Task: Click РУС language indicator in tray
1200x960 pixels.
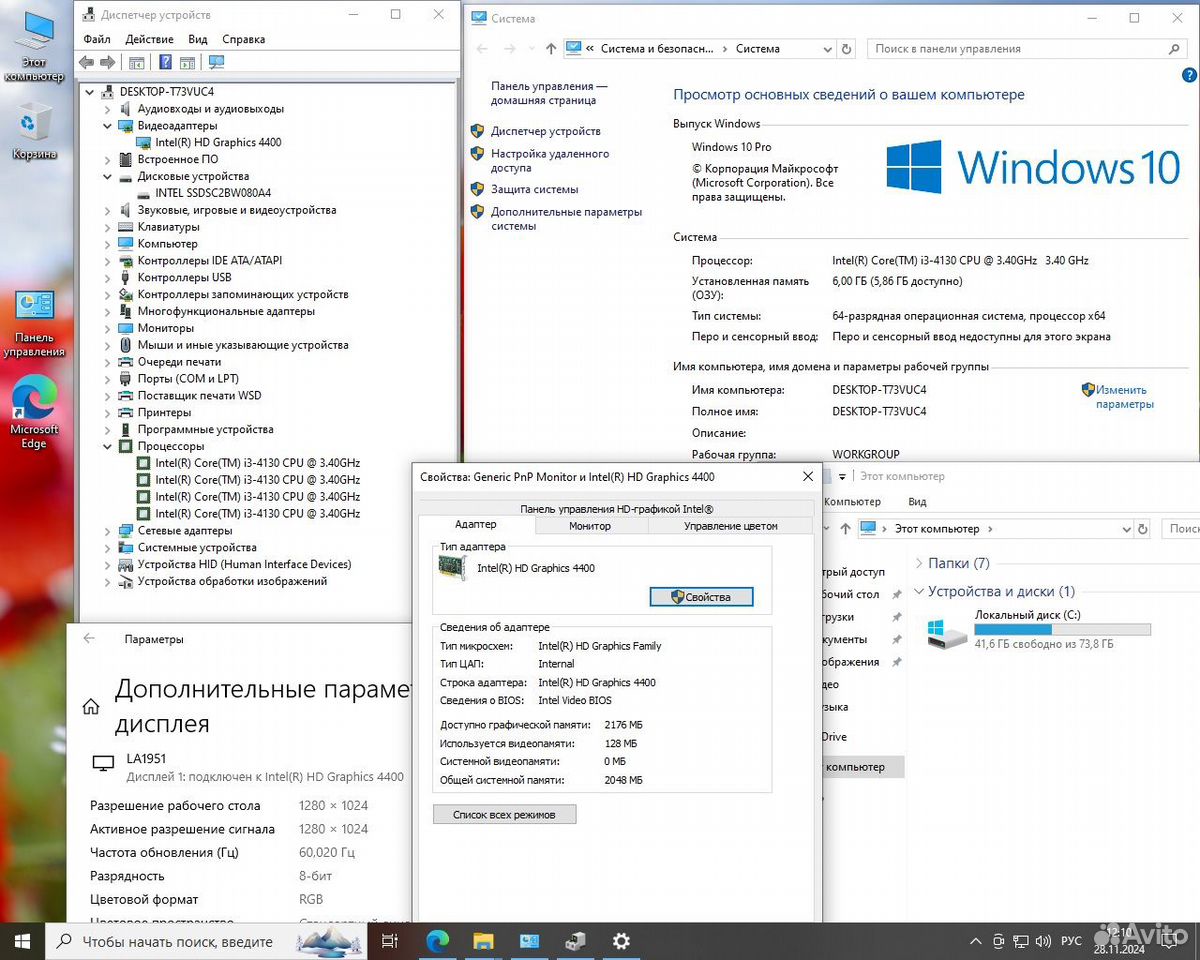Action: [1071, 942]
